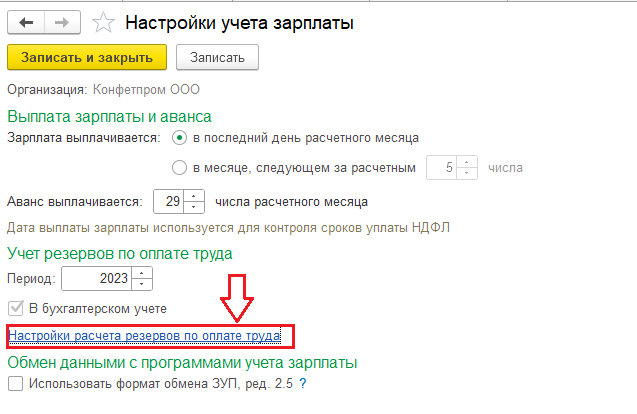Decrease the next-month salary day number
This screenshot has width=637, height=414.
point(467,173)
